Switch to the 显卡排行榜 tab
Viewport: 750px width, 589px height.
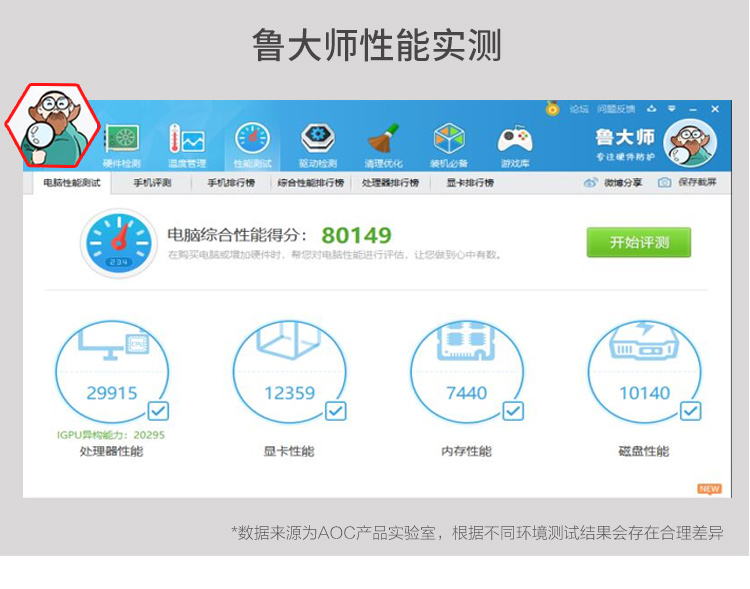click(x=469, y=184)
